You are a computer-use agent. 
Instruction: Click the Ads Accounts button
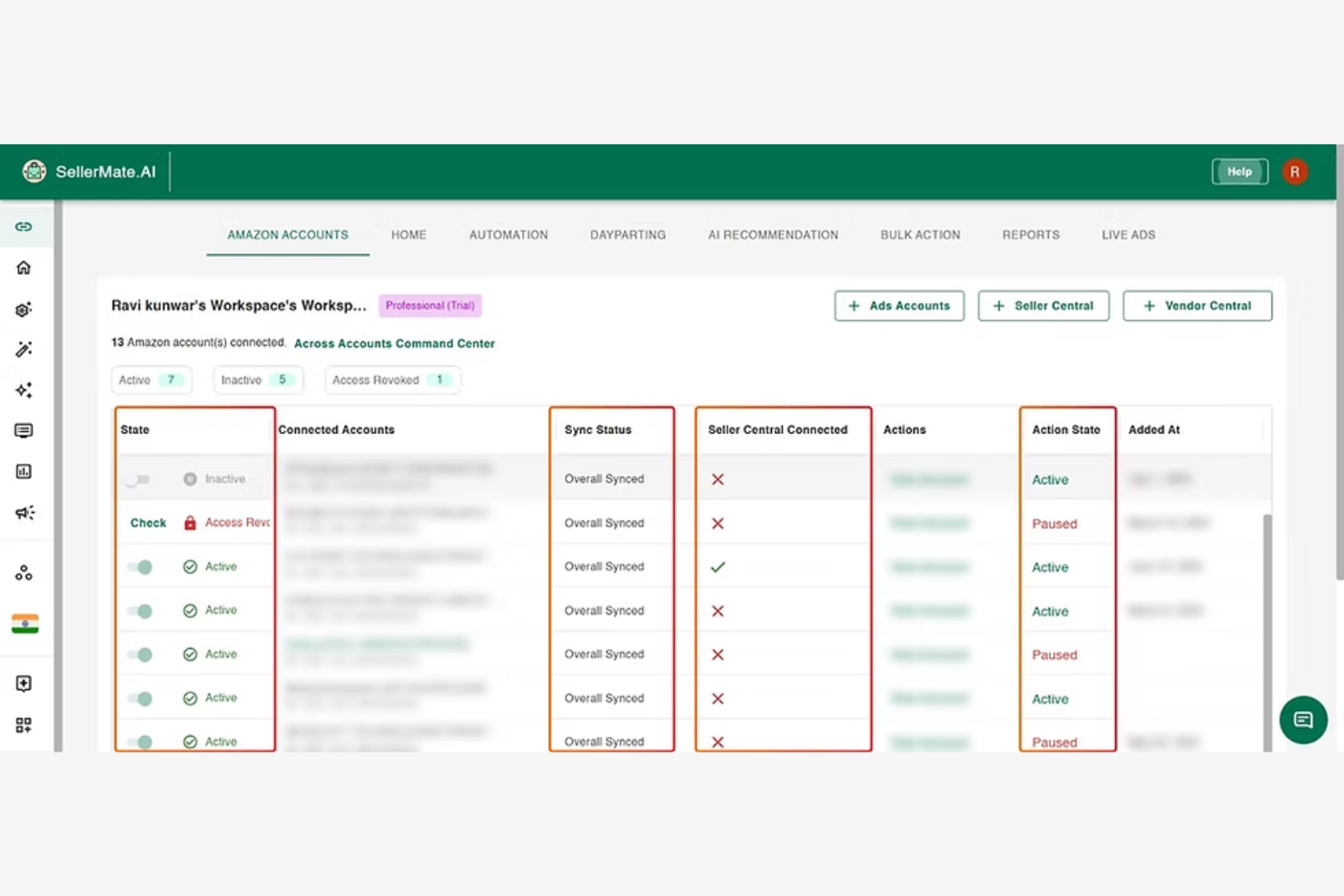pyautogui.click(x=898, y=306)
